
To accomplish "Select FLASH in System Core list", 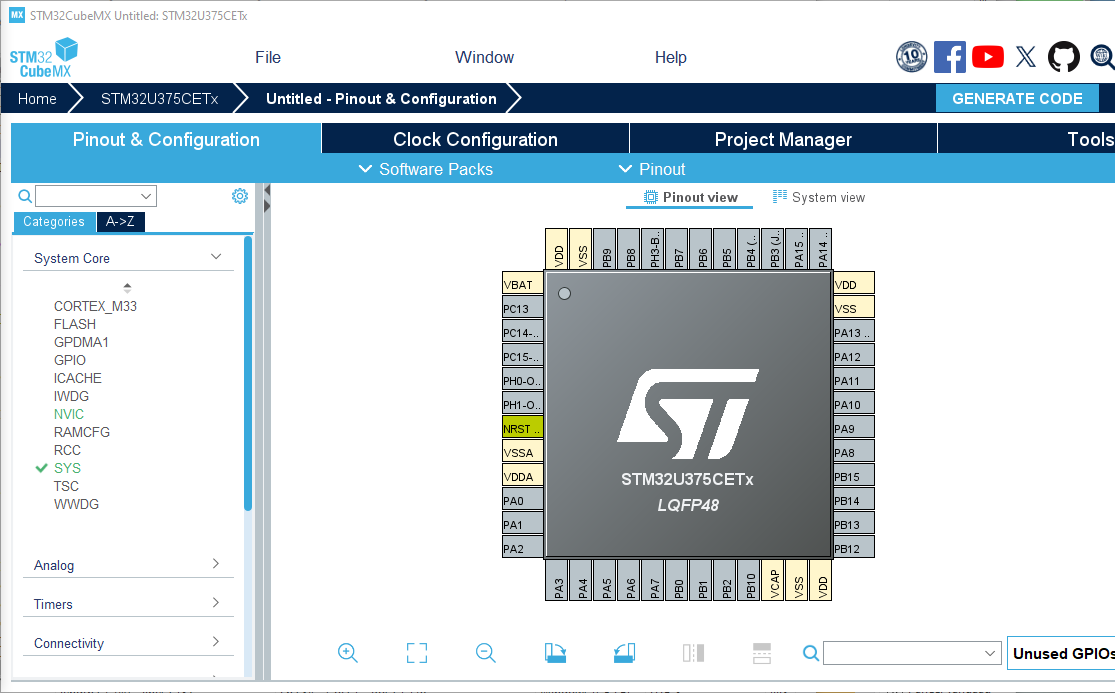I will pyautogui.click(x=75, y=324).
